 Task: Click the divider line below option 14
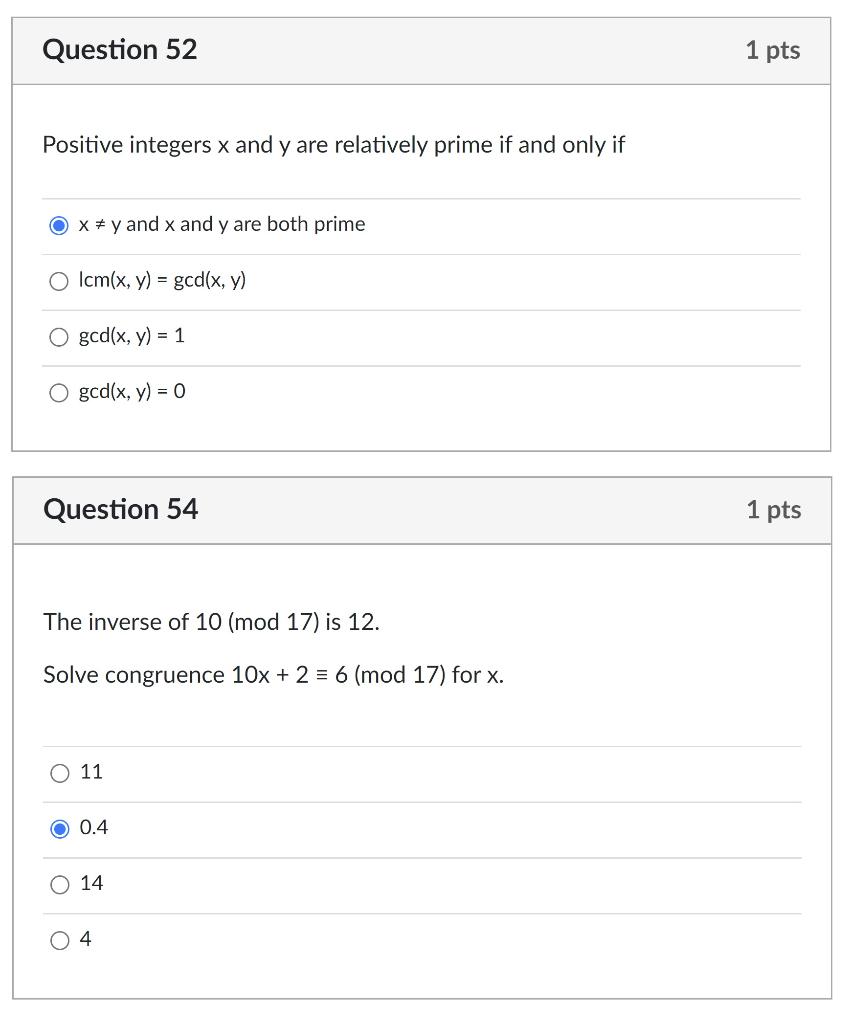click(x=420, y=912)
